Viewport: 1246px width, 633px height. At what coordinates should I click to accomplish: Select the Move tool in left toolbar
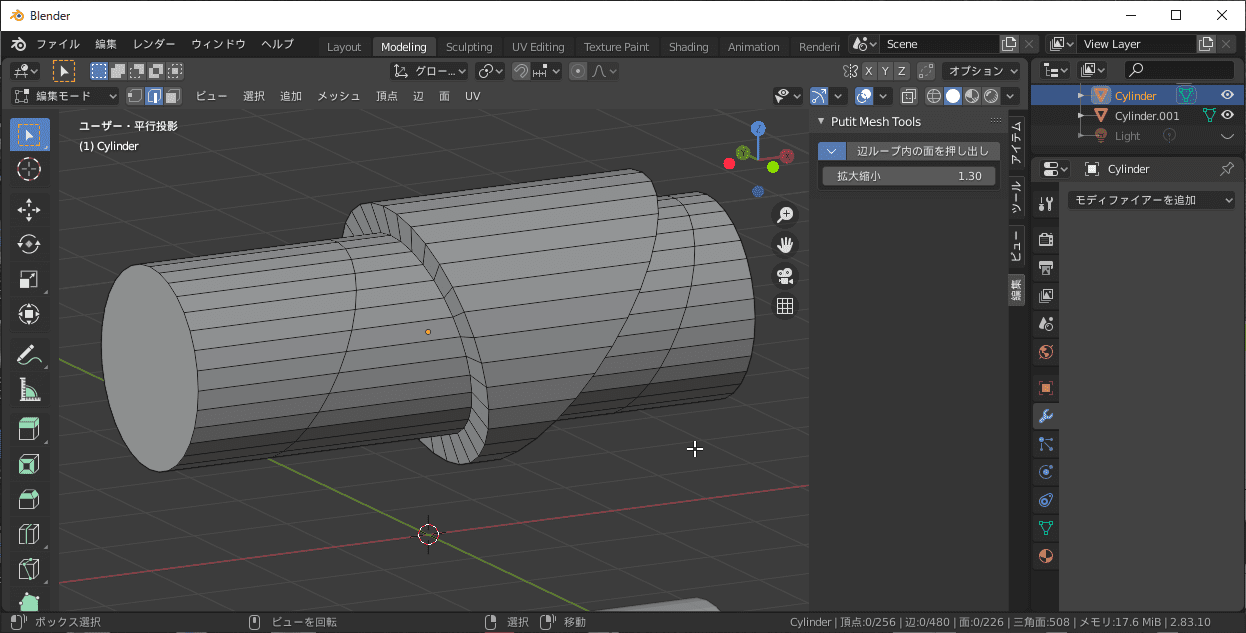tap(29, 209)
